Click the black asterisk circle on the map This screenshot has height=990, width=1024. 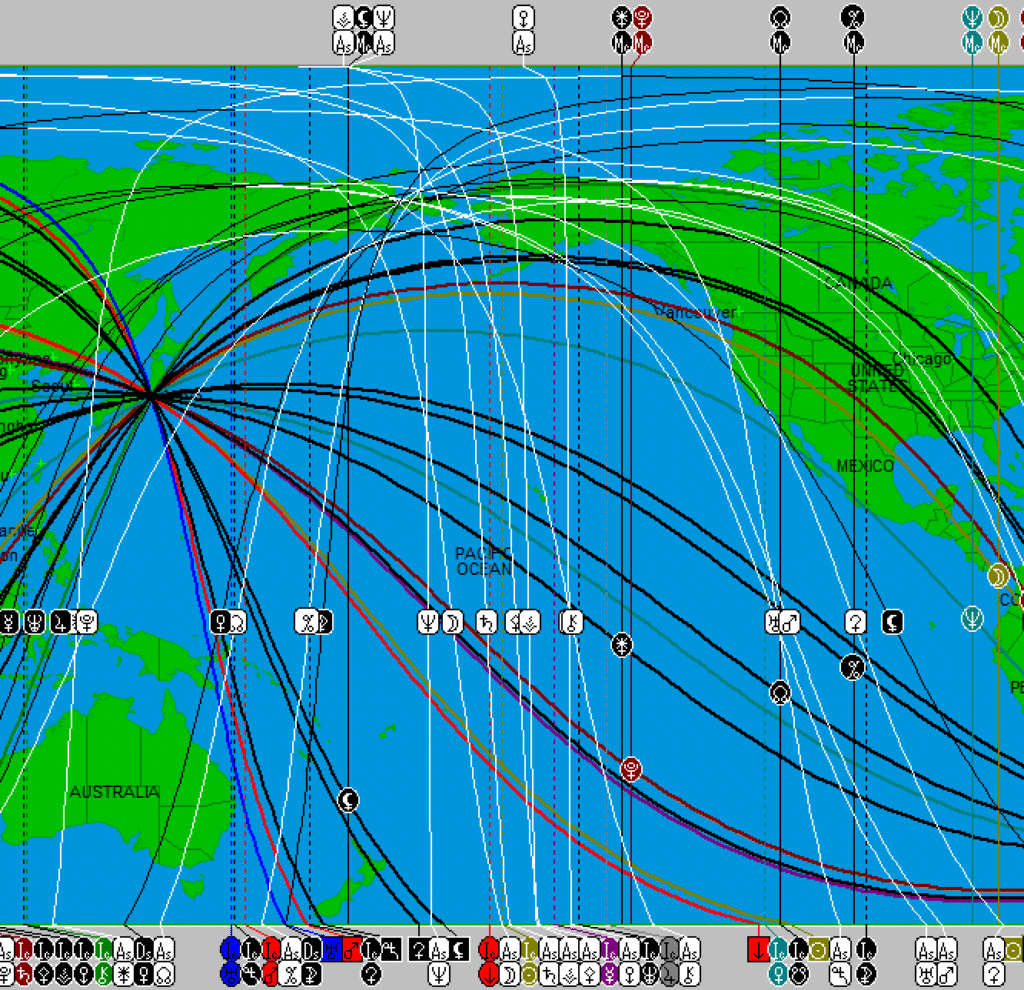(622, 645)
